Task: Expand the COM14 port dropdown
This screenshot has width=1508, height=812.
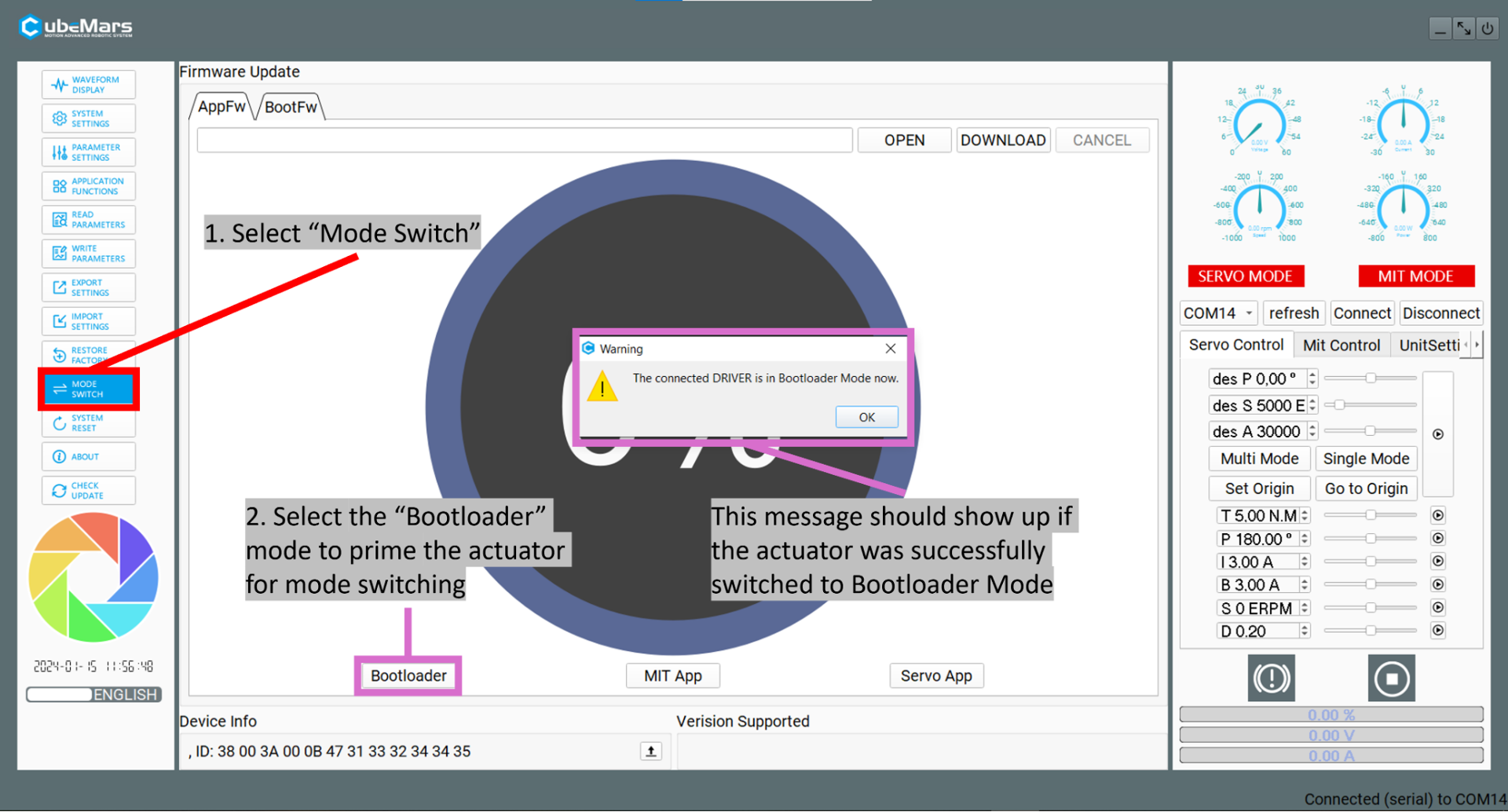Action: point(1248,313)
